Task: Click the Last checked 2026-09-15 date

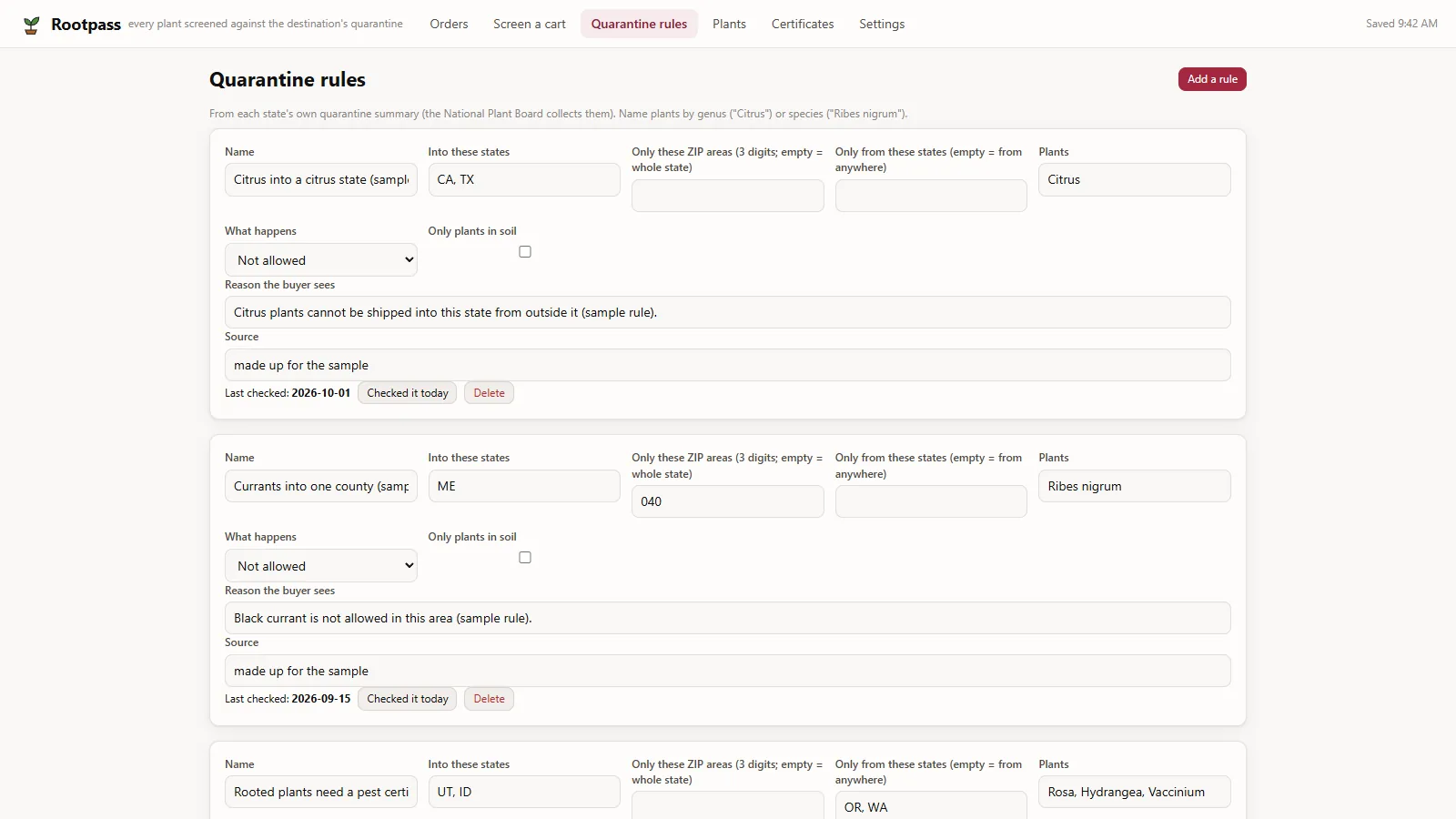Action: [320, 699]
